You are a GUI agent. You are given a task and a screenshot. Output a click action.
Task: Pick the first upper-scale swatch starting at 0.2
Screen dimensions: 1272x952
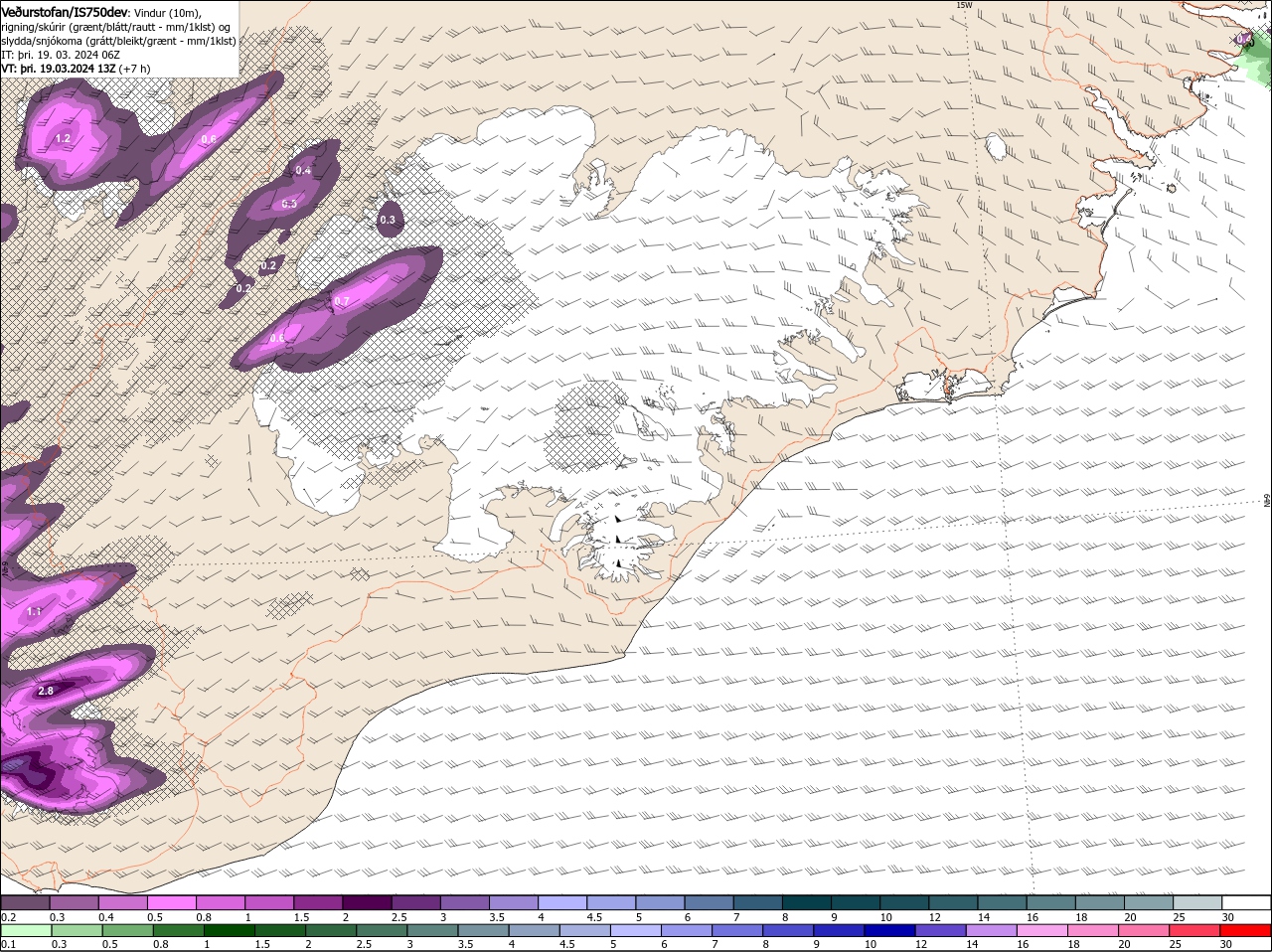coord(26,902)
